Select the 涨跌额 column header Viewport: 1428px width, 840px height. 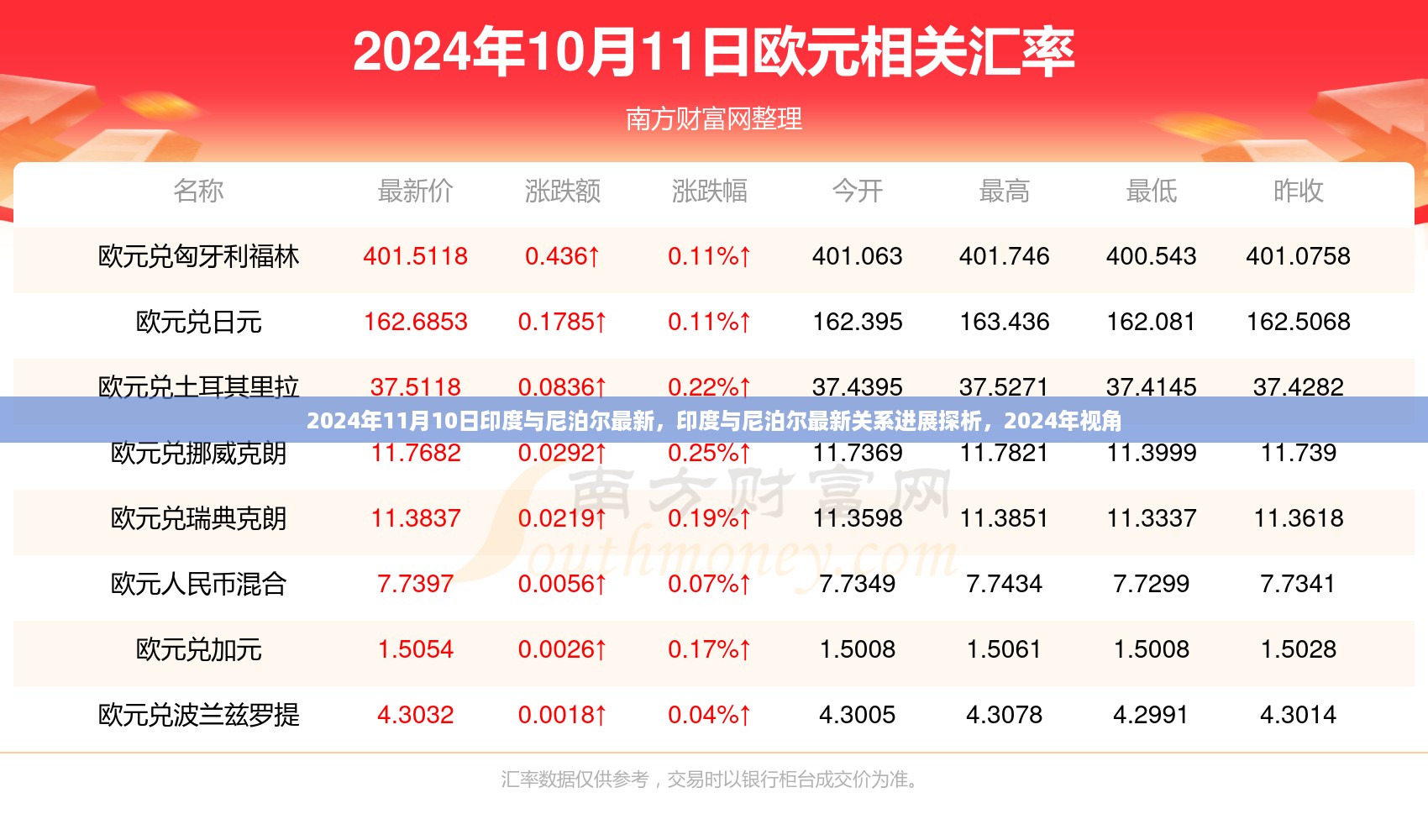coord(562,192)
